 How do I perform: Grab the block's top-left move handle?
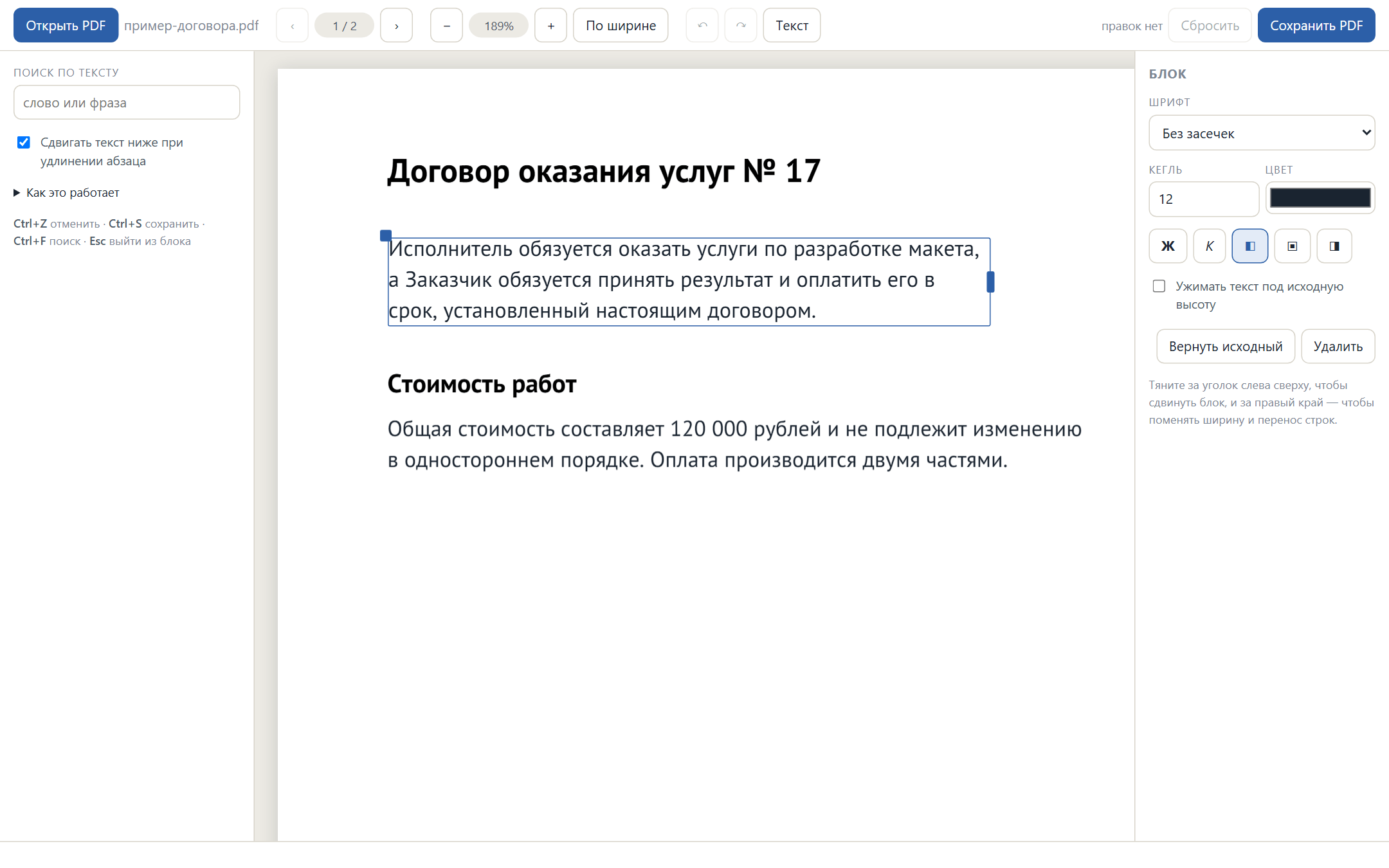tap(386, 235)
